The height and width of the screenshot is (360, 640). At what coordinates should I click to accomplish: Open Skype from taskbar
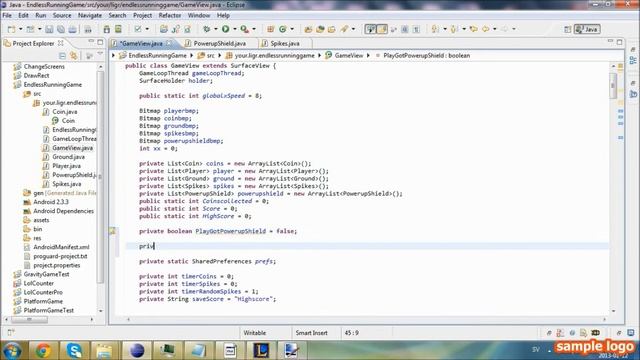74,351
